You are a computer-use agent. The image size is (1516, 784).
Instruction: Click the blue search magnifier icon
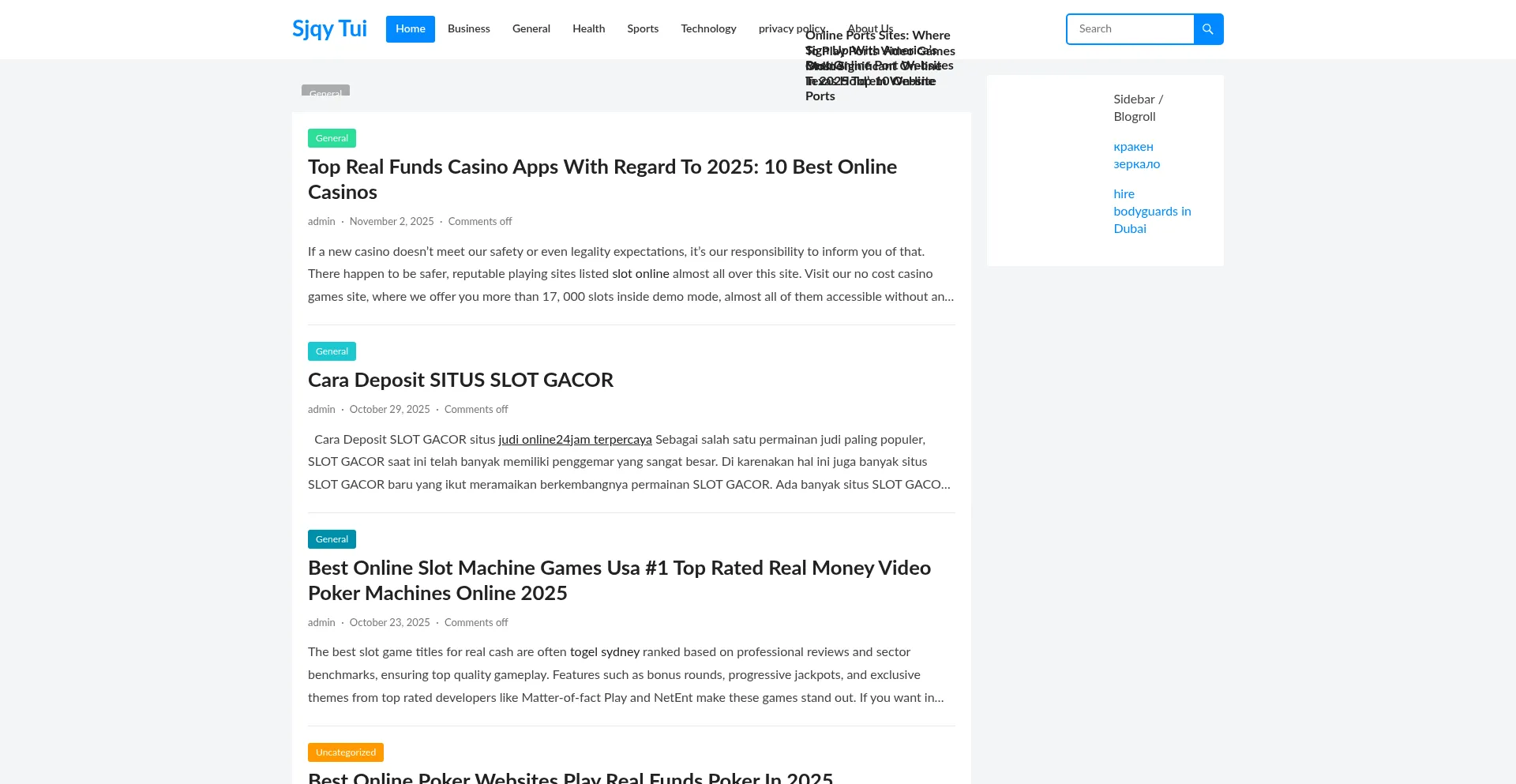(x=1207, y=29)
